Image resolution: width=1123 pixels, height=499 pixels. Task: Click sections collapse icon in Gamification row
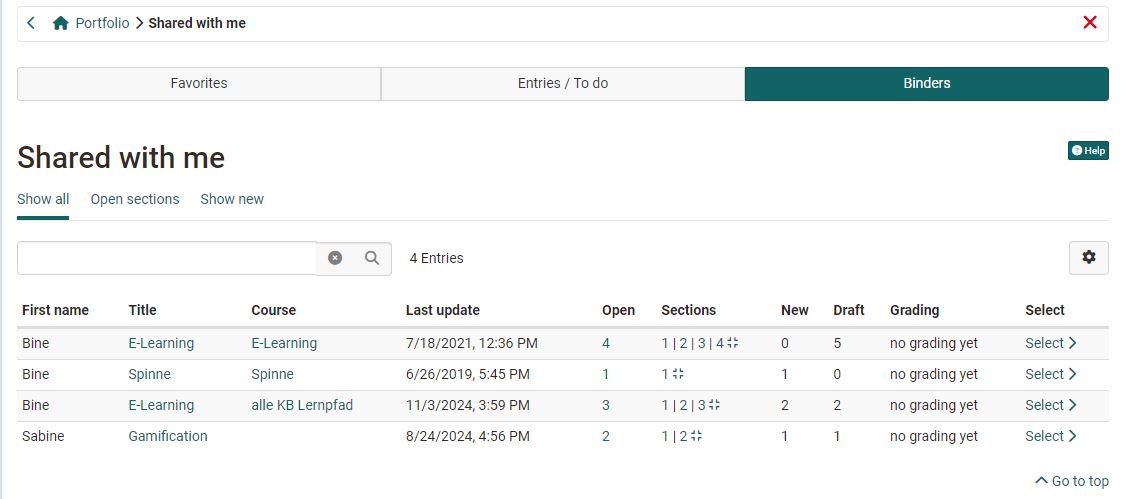[x=697, y=436]
